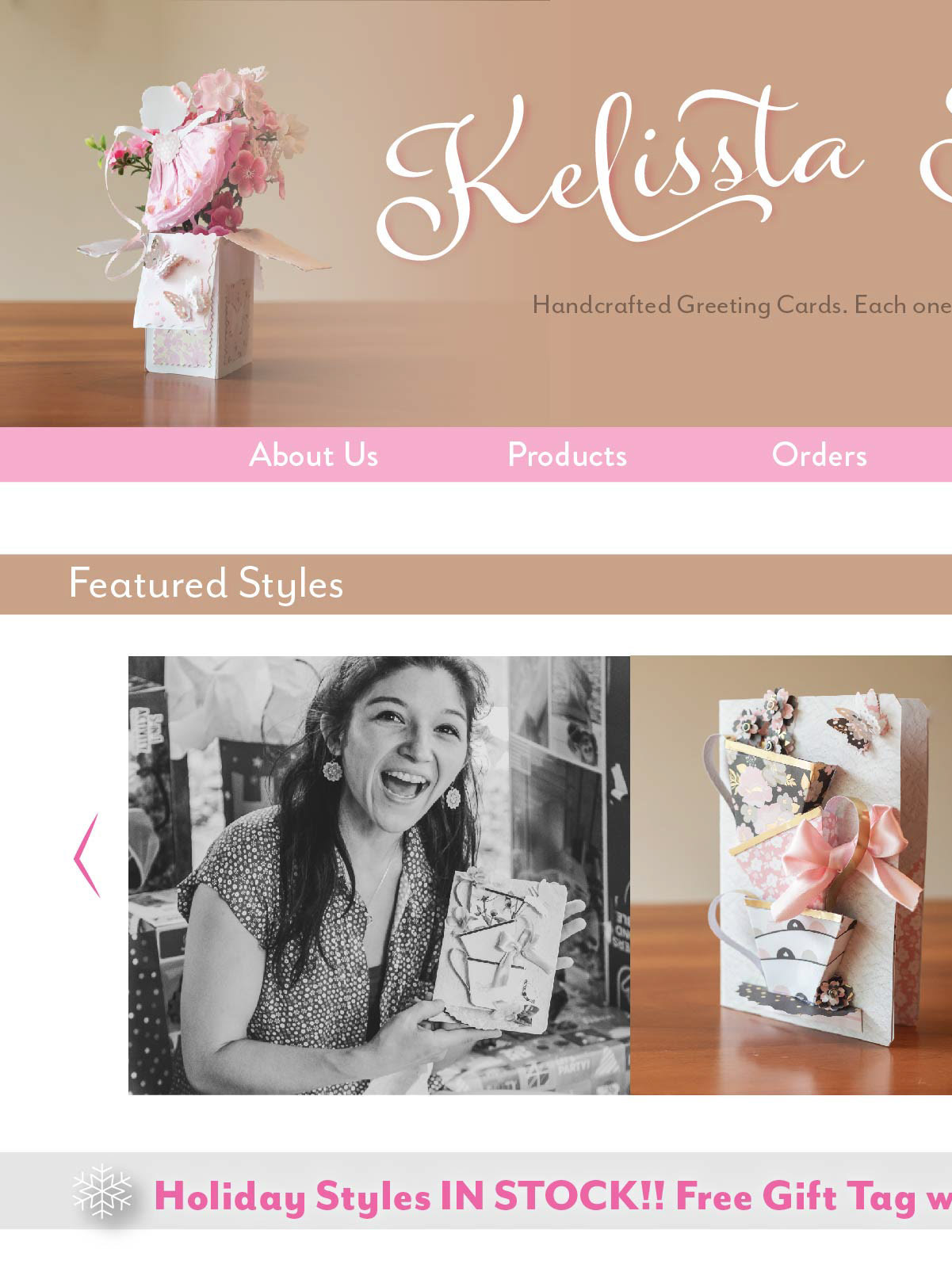Image resolution: width=952 pixels, height=1268 pixels.
Task: Click the pink left carousel arrow
Action: 86,856
